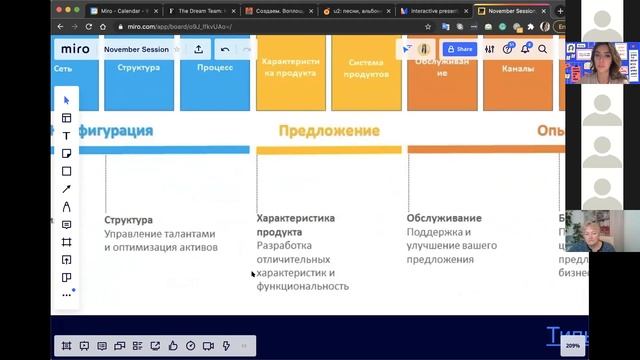Open the browser home page
This screenshot has width=640, height=360.
103,27
